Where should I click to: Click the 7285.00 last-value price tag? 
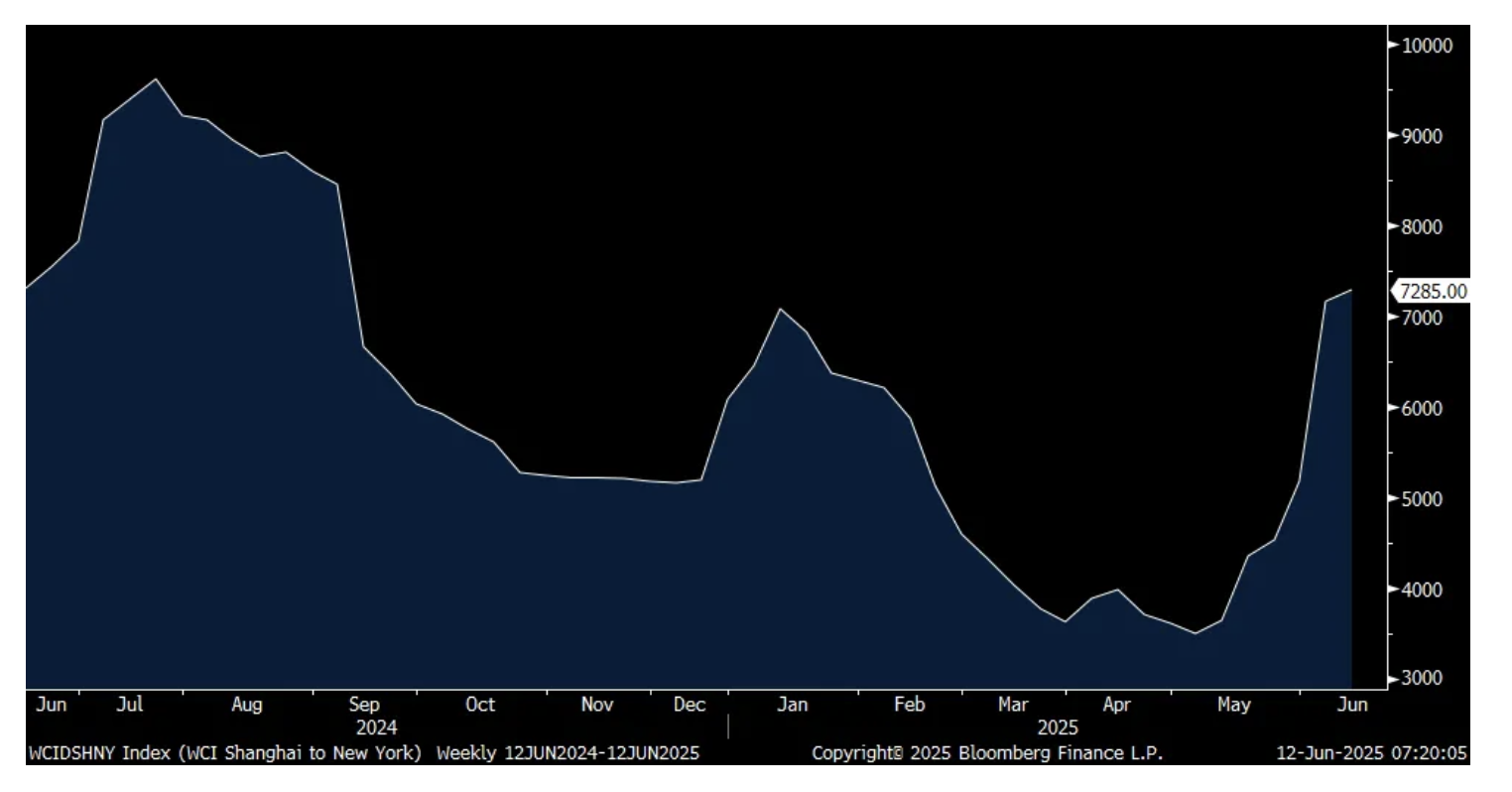coord(1432,291)
